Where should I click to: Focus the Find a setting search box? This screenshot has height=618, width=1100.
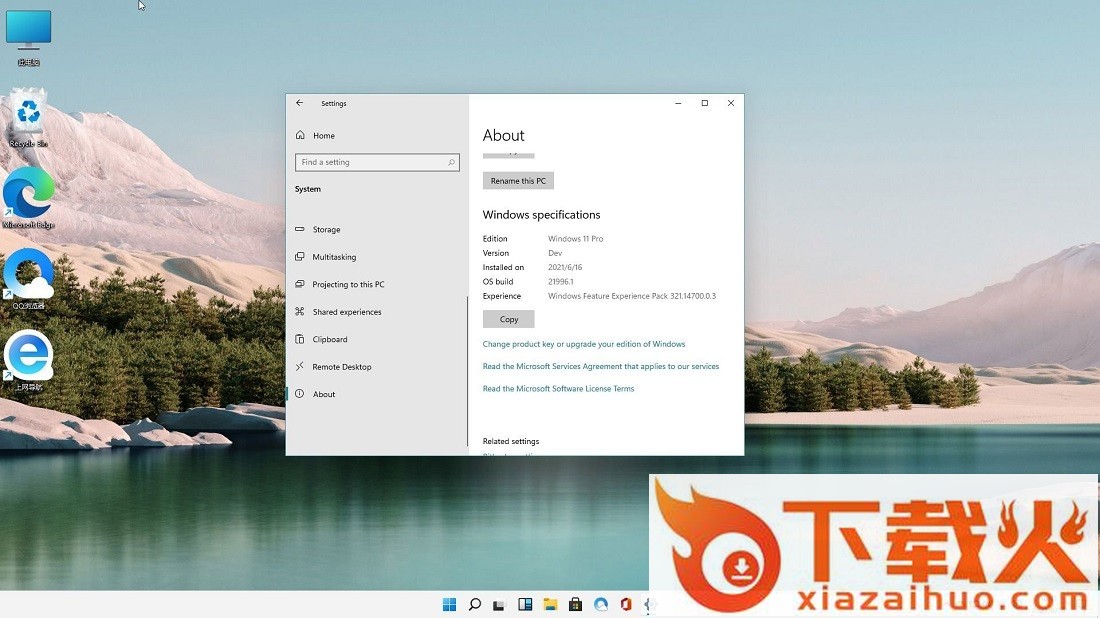point(377,162)
